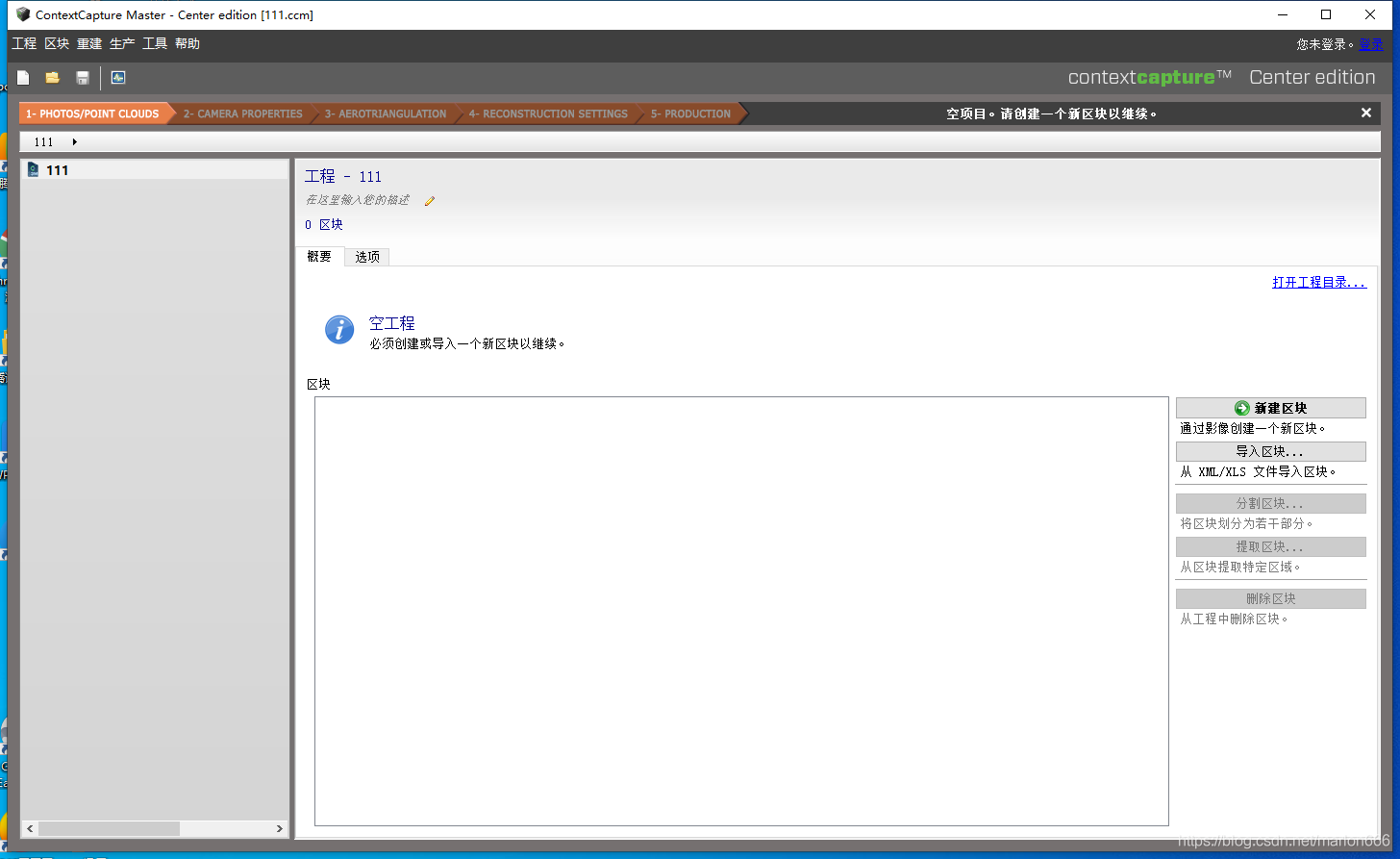Click the empty 区块 list box

(x=741, y=611)
